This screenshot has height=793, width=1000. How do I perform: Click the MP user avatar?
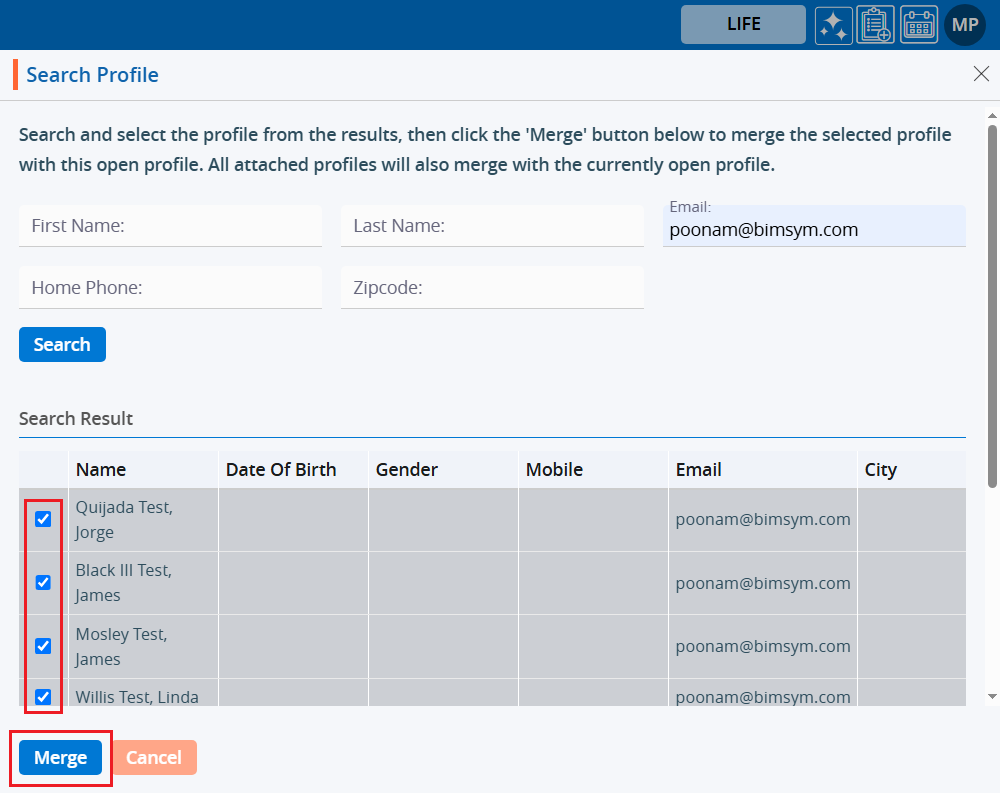[965, 25]
